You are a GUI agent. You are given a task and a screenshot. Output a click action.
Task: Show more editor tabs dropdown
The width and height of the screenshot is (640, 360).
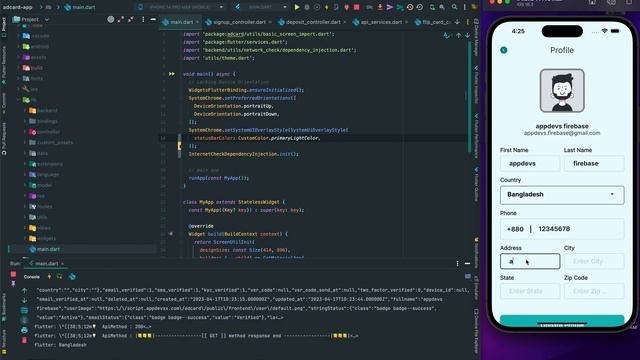click(x=457, y=22)
